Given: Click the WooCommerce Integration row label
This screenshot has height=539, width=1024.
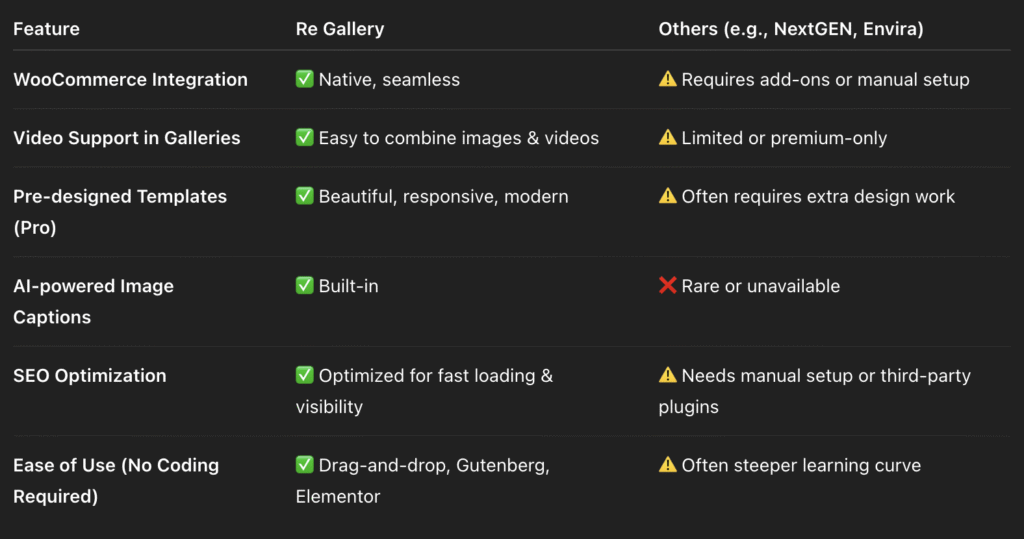Looking at the screenshot, I should (x=131, y=80).
